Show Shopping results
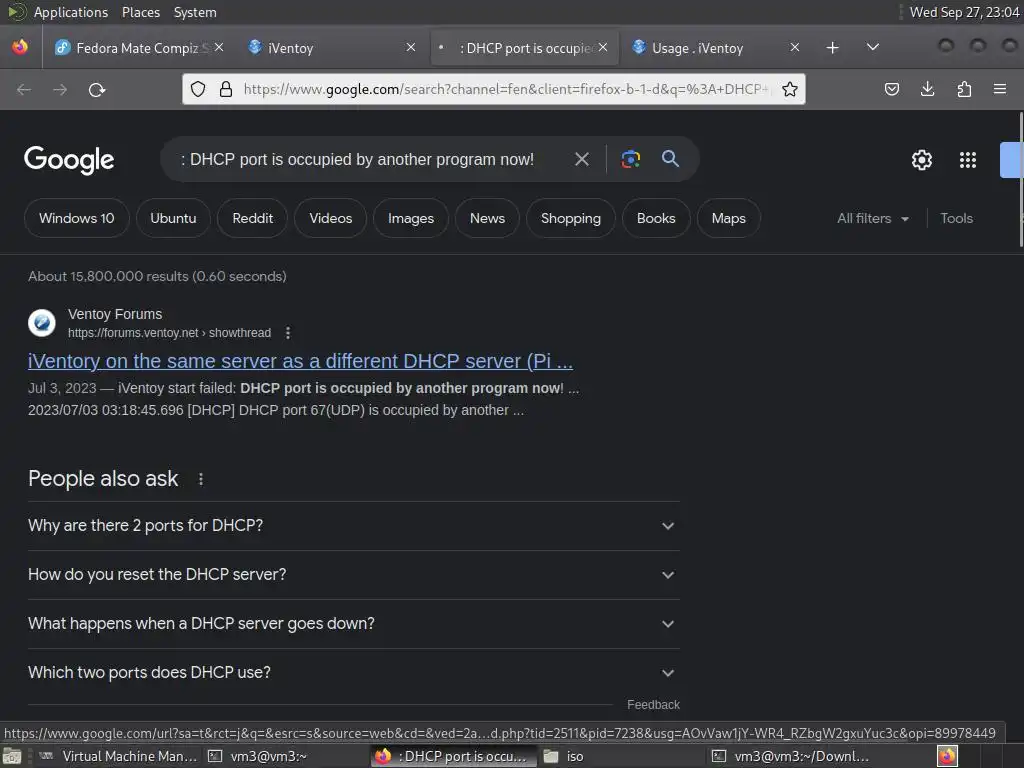1024x768 pixels. (x=571, y=218)
